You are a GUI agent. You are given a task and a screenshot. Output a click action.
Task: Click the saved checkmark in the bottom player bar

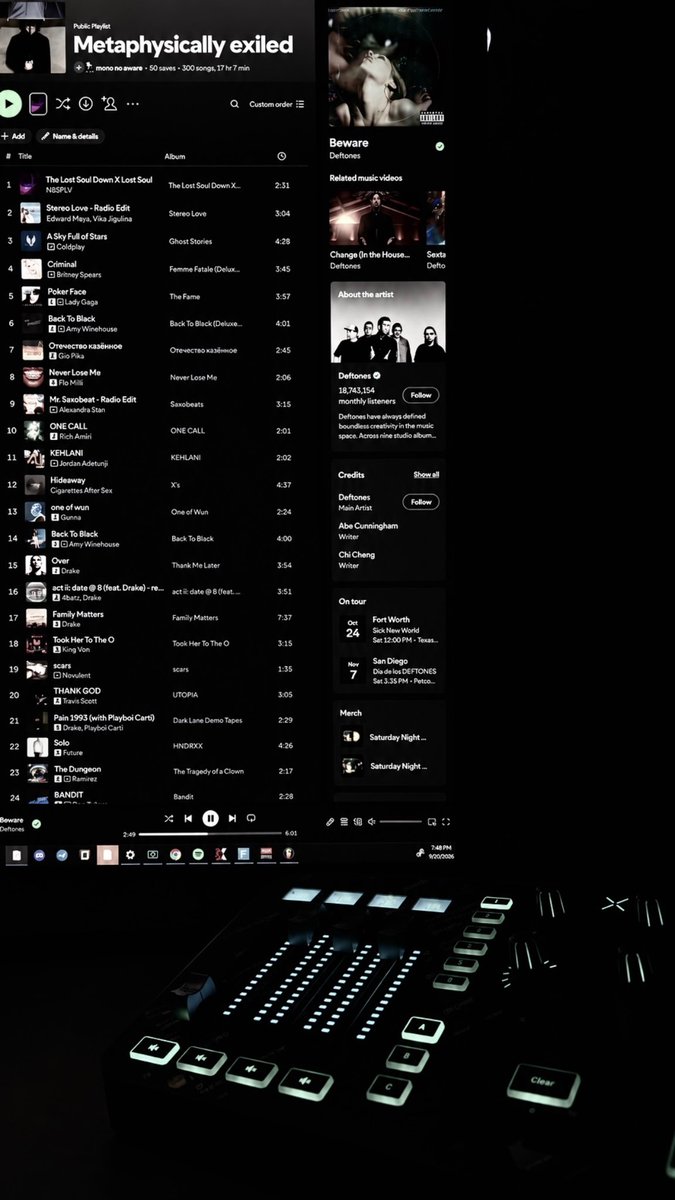coord(36,824)
